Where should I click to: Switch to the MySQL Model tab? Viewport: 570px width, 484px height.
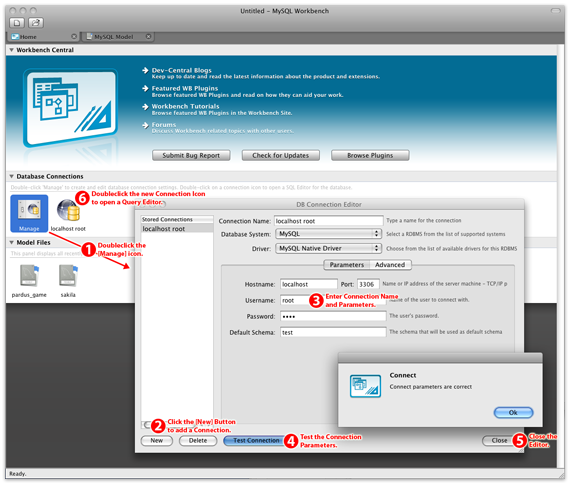(118, 37)
